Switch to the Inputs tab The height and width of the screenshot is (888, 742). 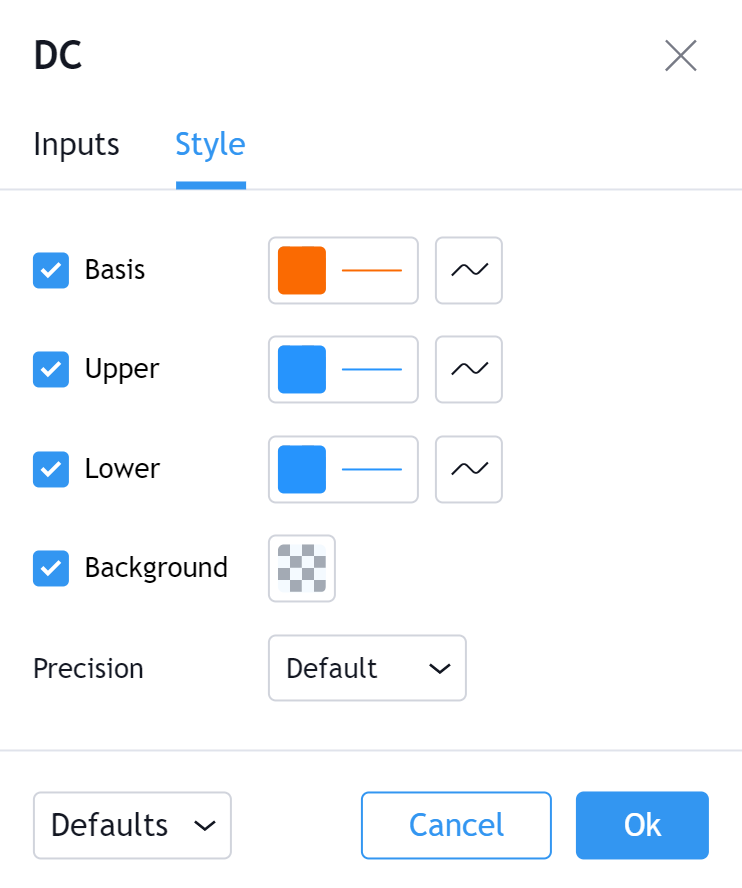point(76,145)
